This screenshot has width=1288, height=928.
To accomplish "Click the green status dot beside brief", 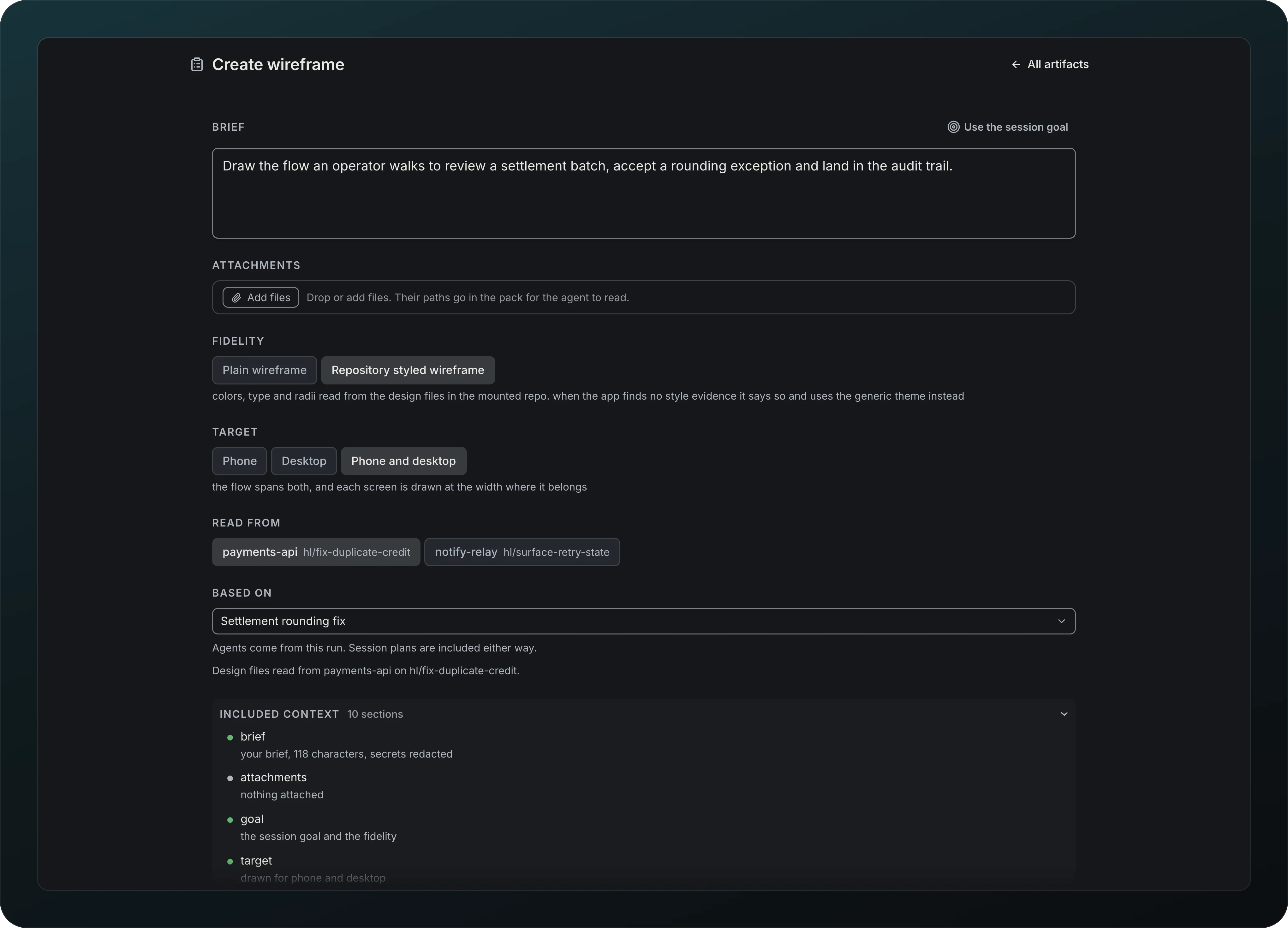I will pos(230,737).
